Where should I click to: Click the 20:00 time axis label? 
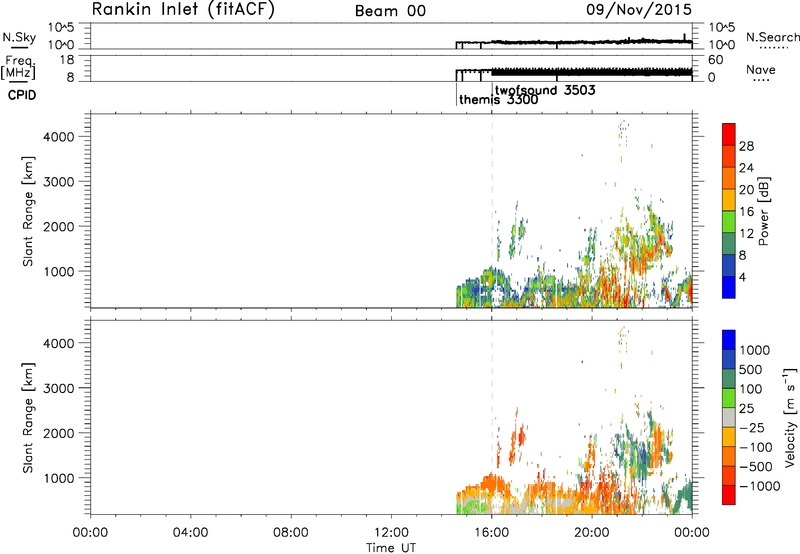point(592,533)
